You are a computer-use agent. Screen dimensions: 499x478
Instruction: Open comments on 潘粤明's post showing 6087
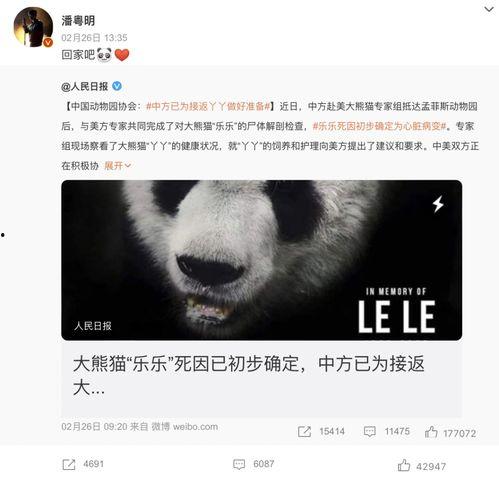click(254, 464)
